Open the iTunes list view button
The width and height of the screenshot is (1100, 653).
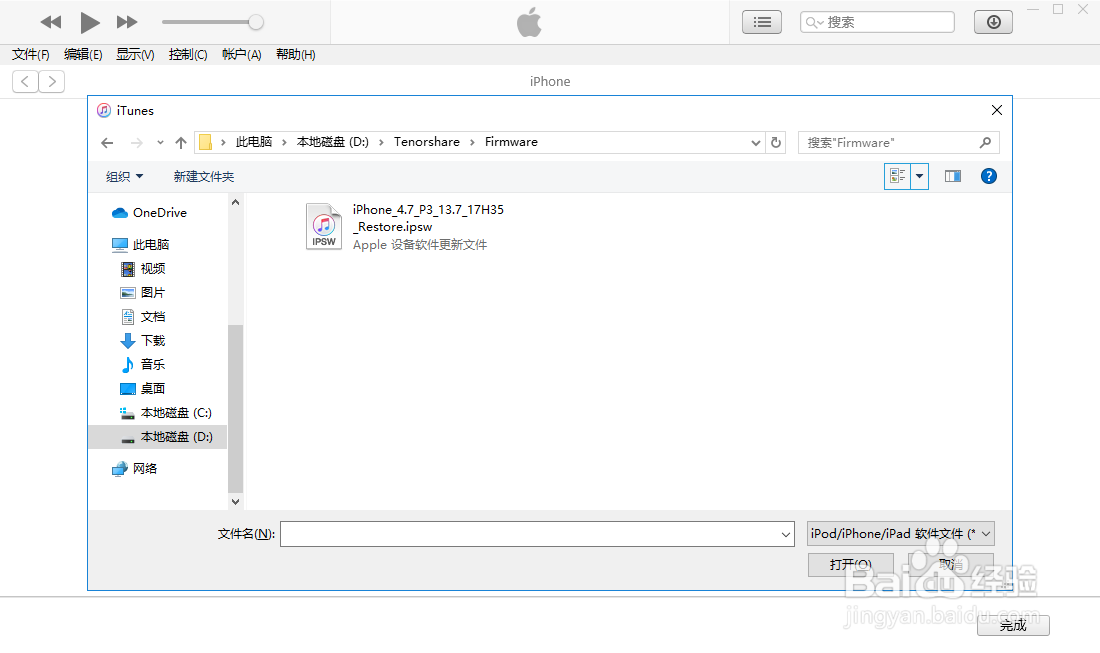tap(762, 22)
